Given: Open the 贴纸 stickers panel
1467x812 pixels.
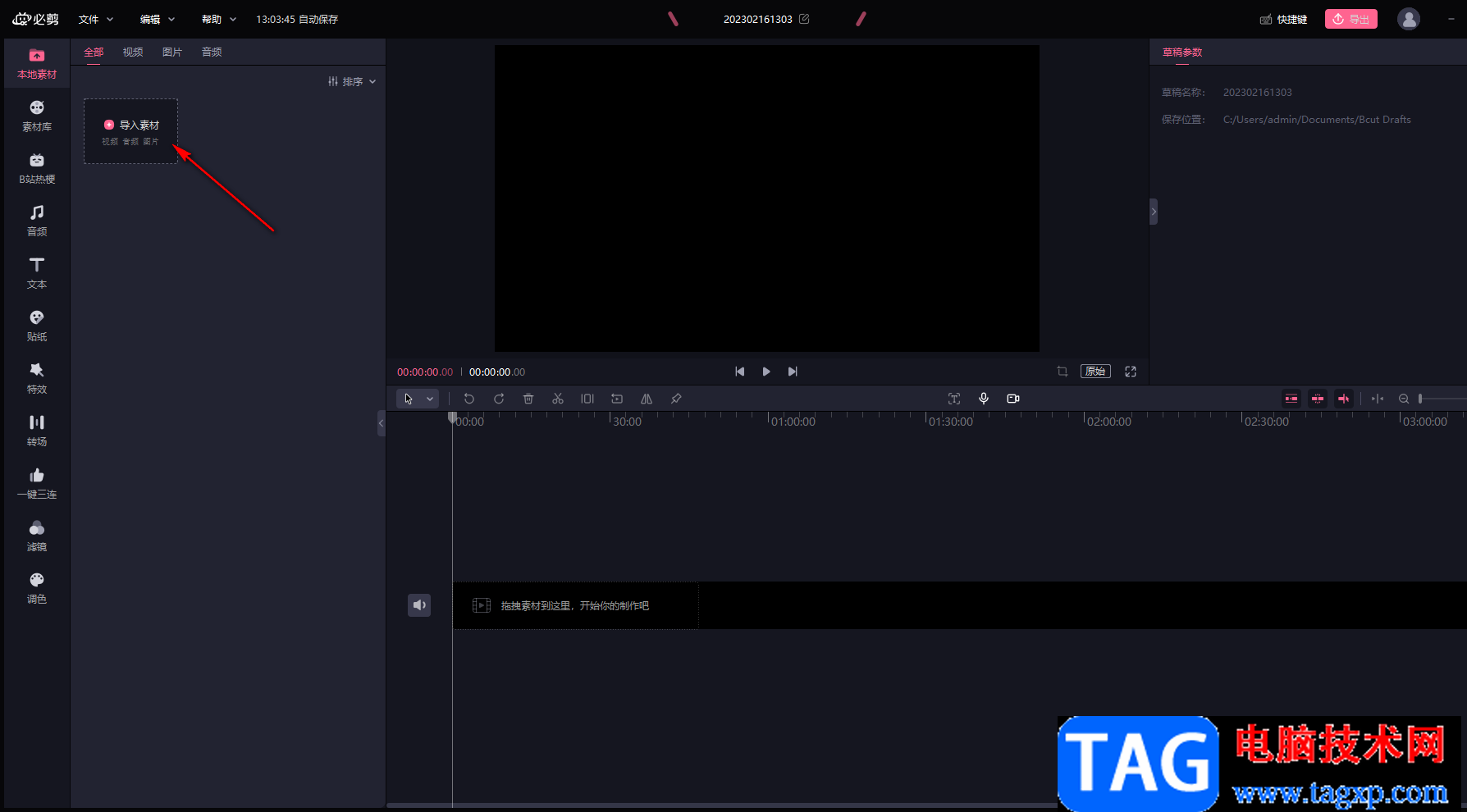Looking at the screenshot, I should coord(37,326).
